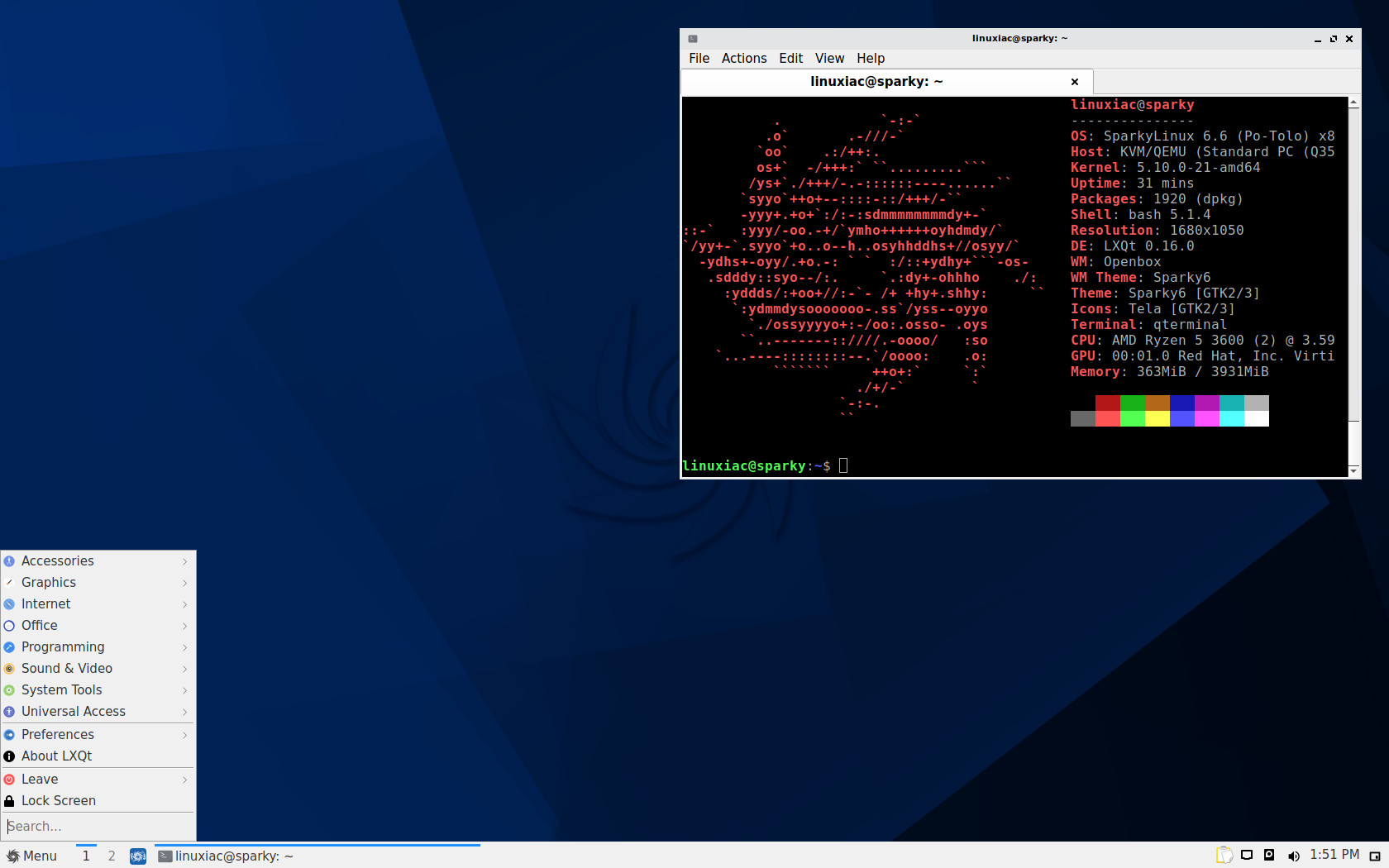The image size is (1389, 868).
Task: Click the Accessories category icon
Action: [x=9, y=561]
